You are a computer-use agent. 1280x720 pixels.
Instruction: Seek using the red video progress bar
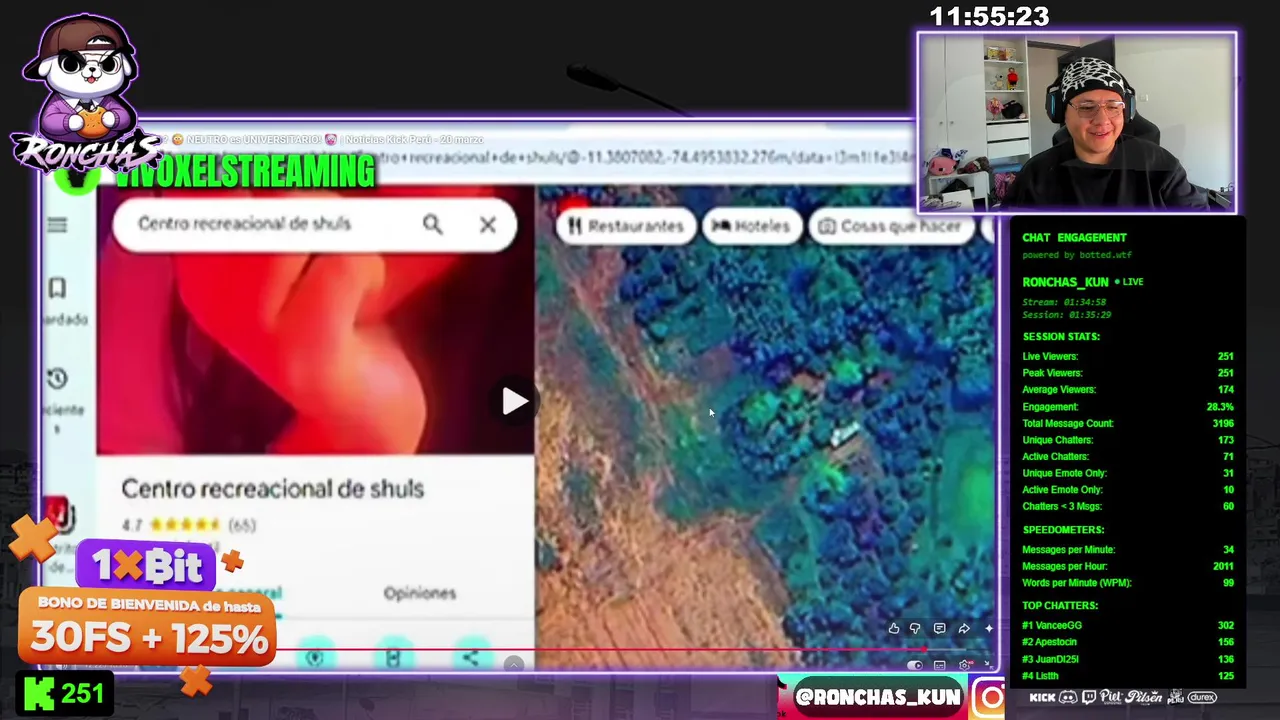pos(600,649)
